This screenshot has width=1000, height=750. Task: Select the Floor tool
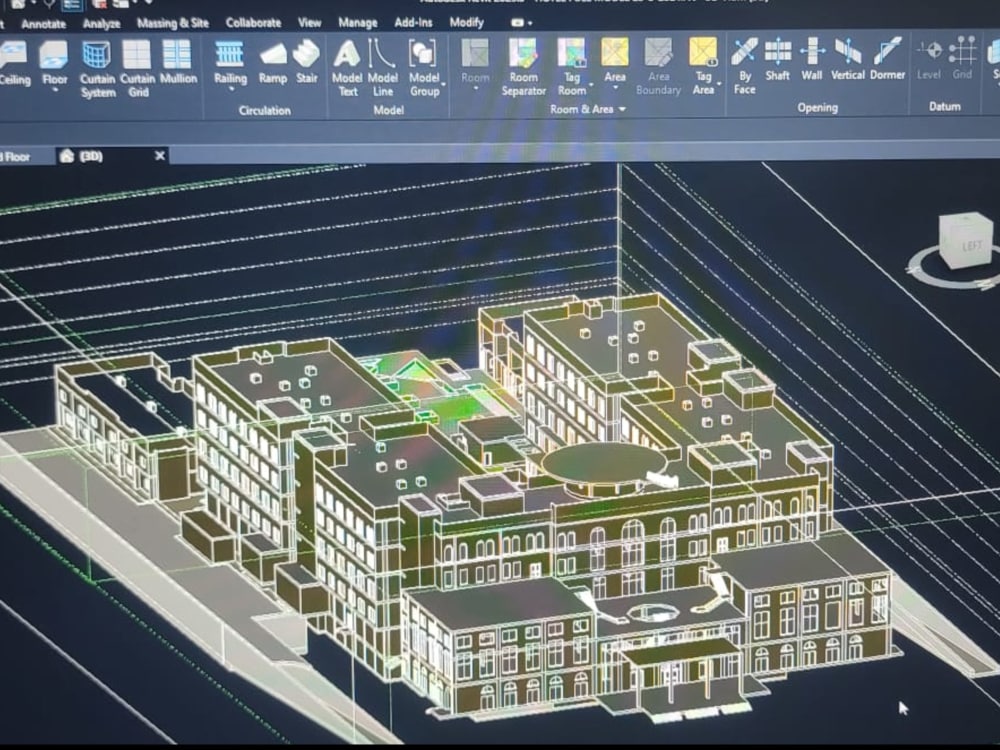pyautogui.click(x=54, y=63)
